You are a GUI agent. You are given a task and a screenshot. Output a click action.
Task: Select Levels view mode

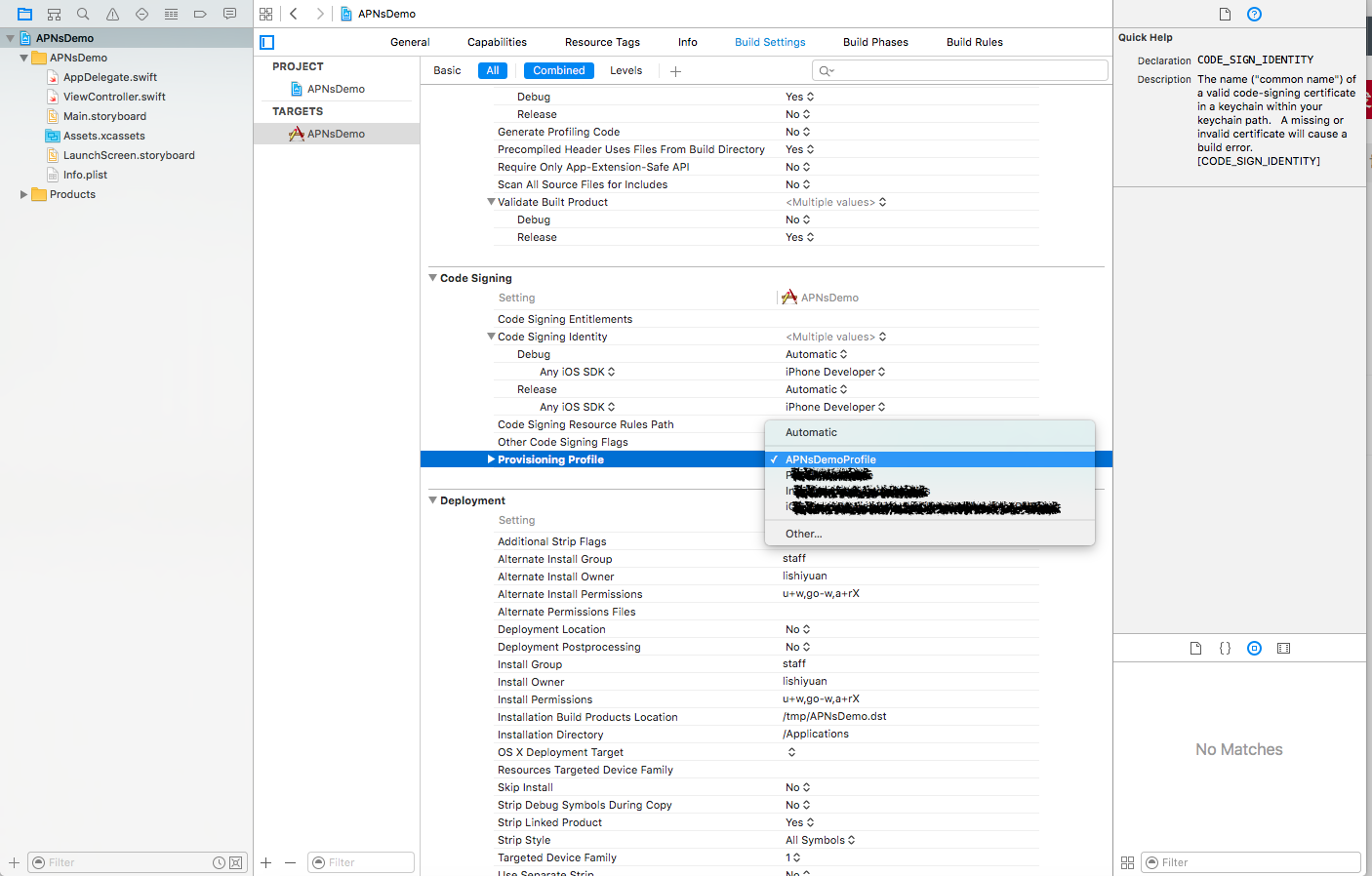click(625, 70)
